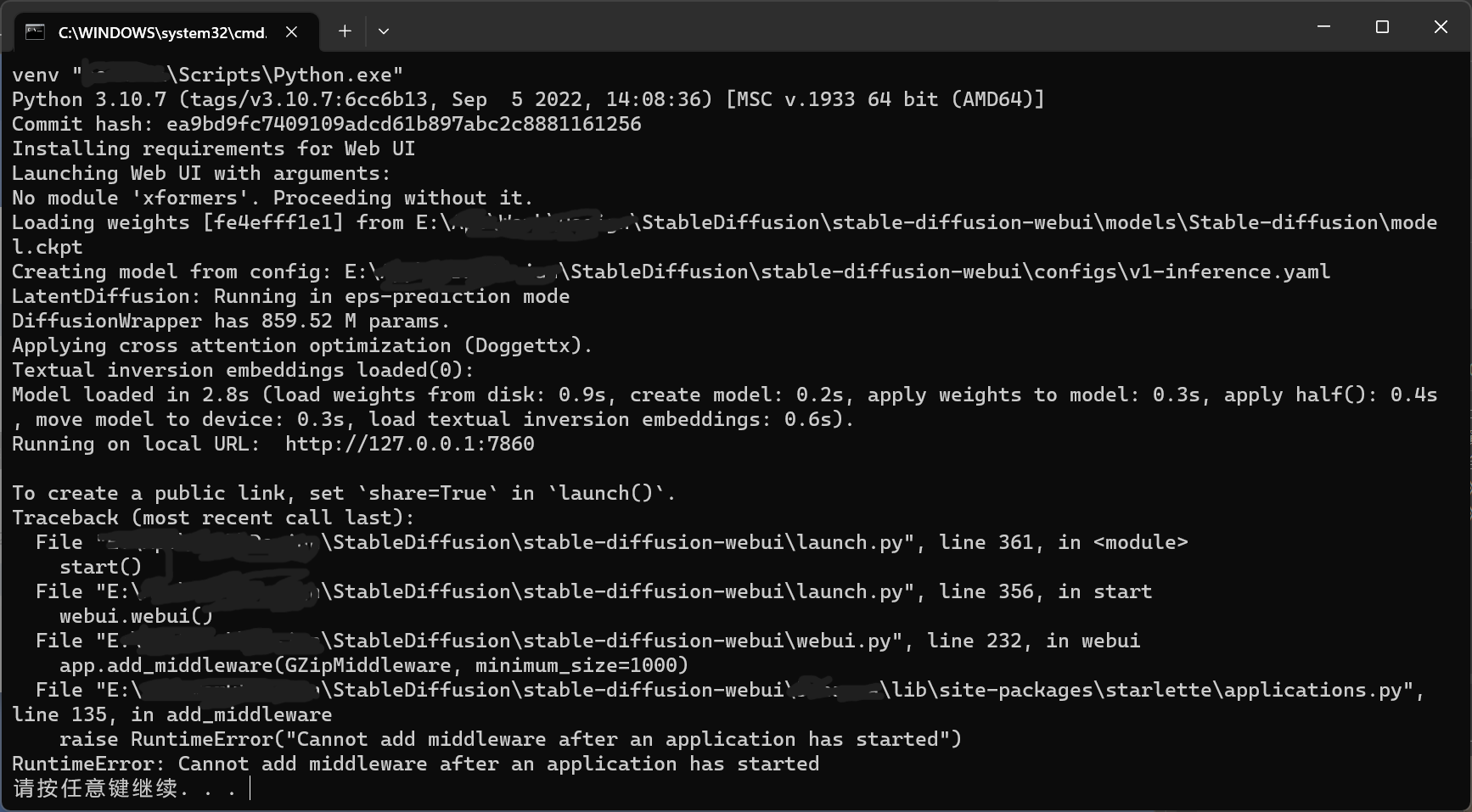Click the Python 3.10.7 version line
The height and width of the screenshot is (812, 1472).
pos(528,99)
